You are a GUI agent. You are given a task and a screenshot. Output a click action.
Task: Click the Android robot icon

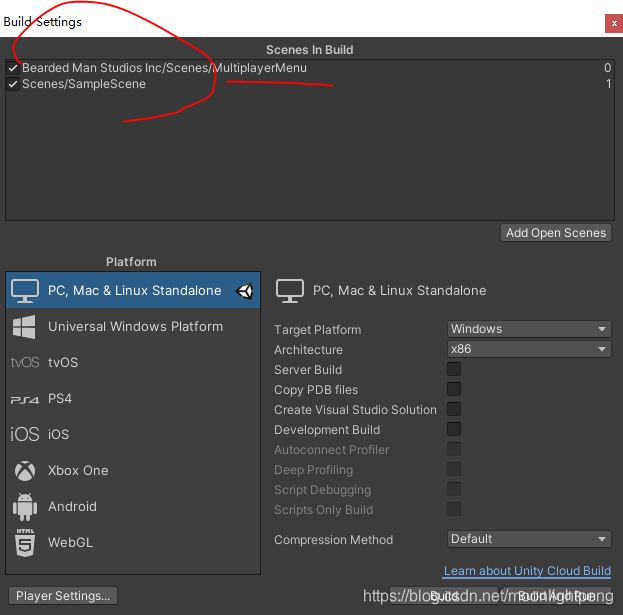(x=25, y=507)
